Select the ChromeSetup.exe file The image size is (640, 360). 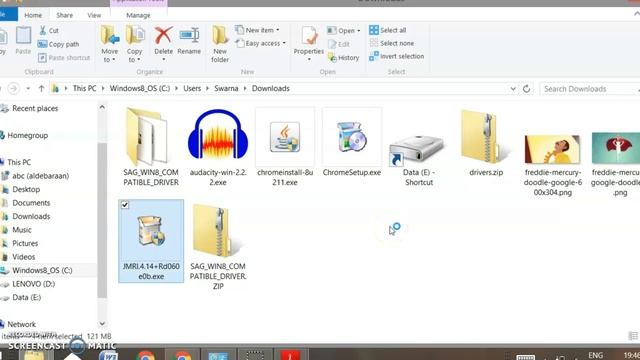(x=352, y=142)
